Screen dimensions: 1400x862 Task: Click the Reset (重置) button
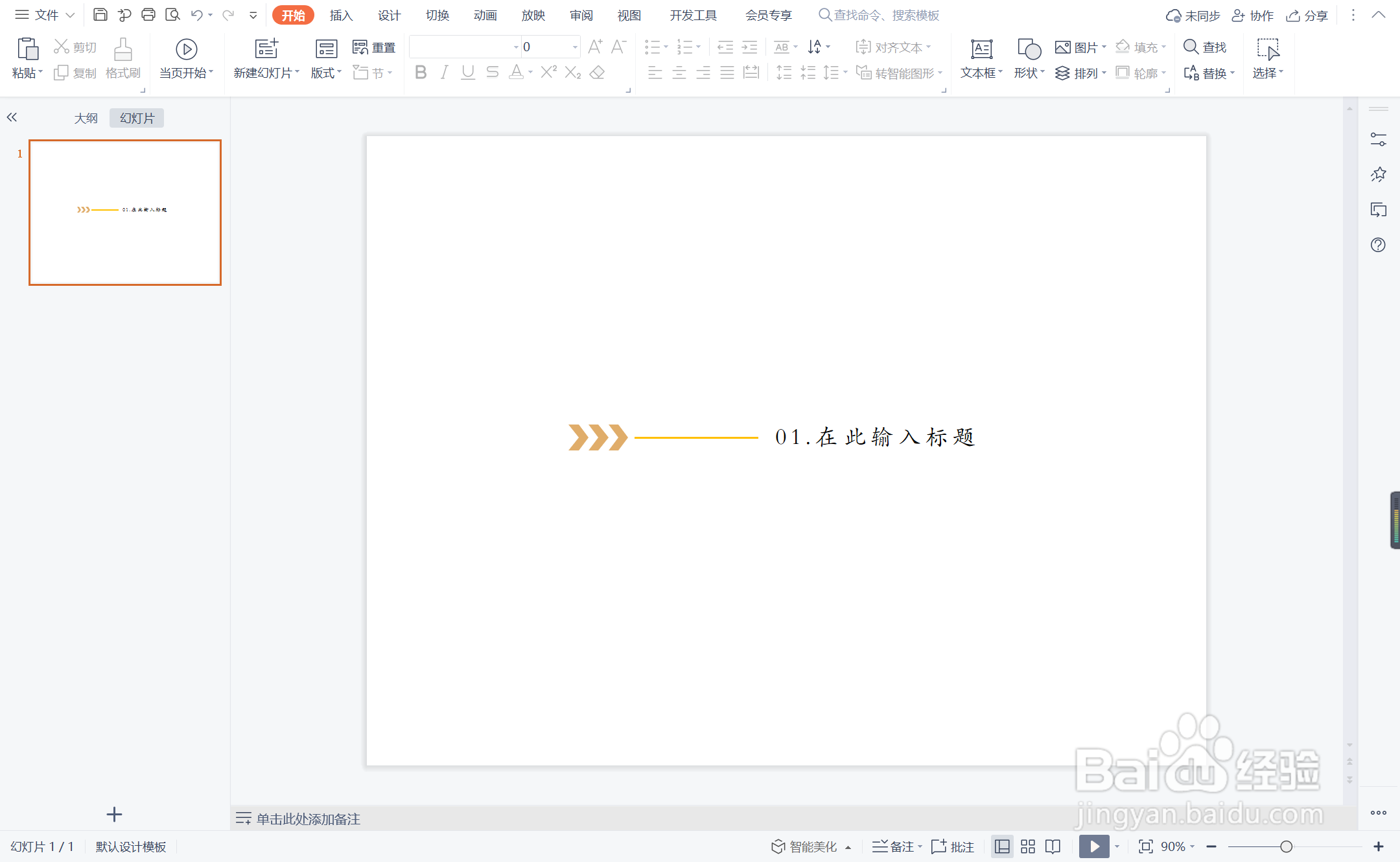(374, 47)
